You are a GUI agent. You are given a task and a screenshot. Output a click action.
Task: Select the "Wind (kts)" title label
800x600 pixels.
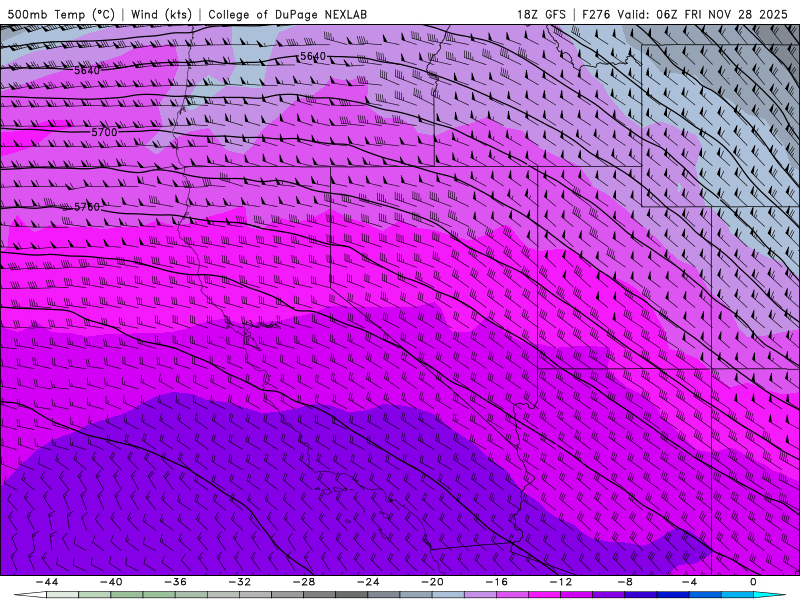(161, 14)
